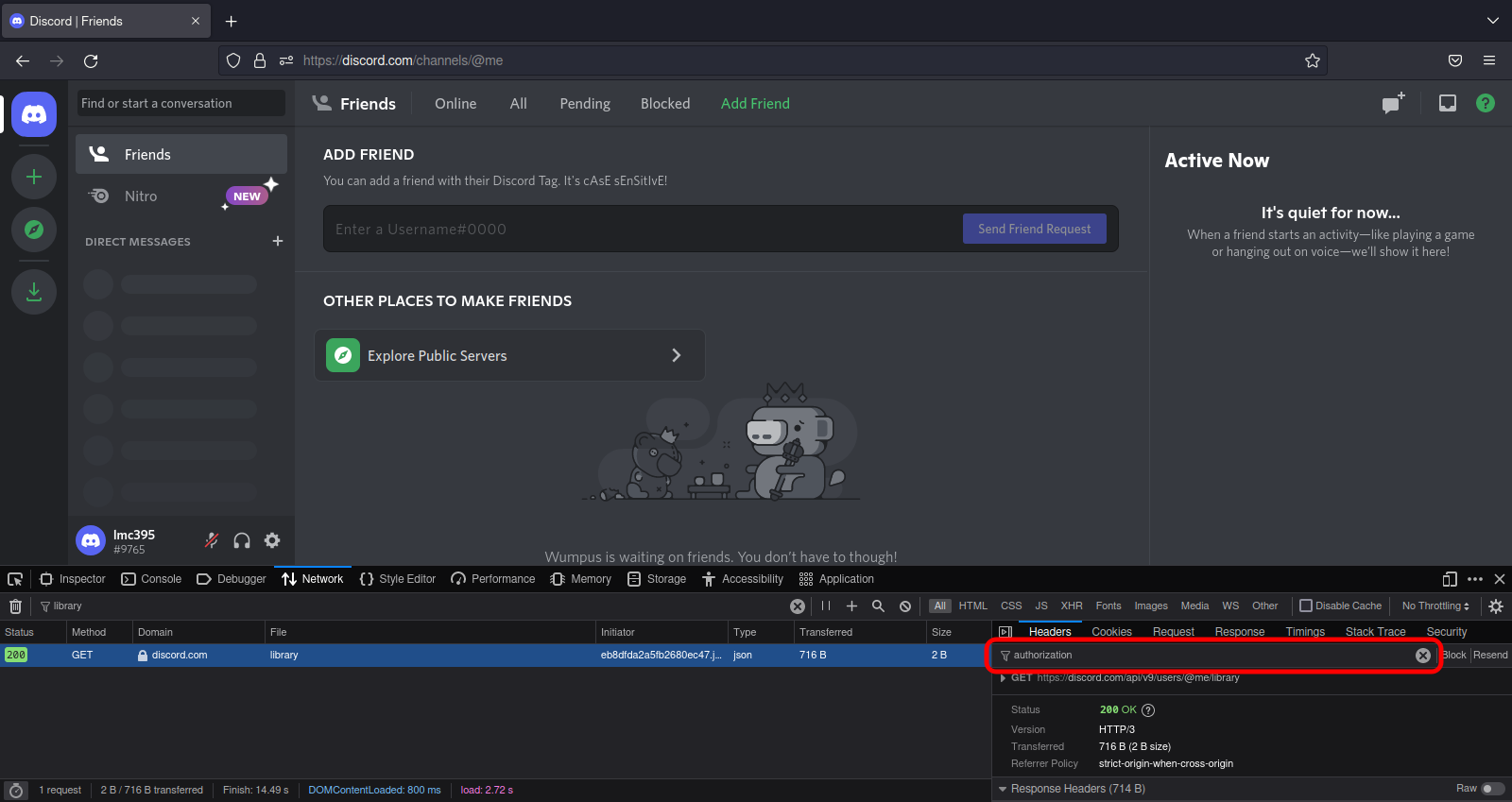
Task: Reload the page in browser toolbar
Action: tap(91, 60)
